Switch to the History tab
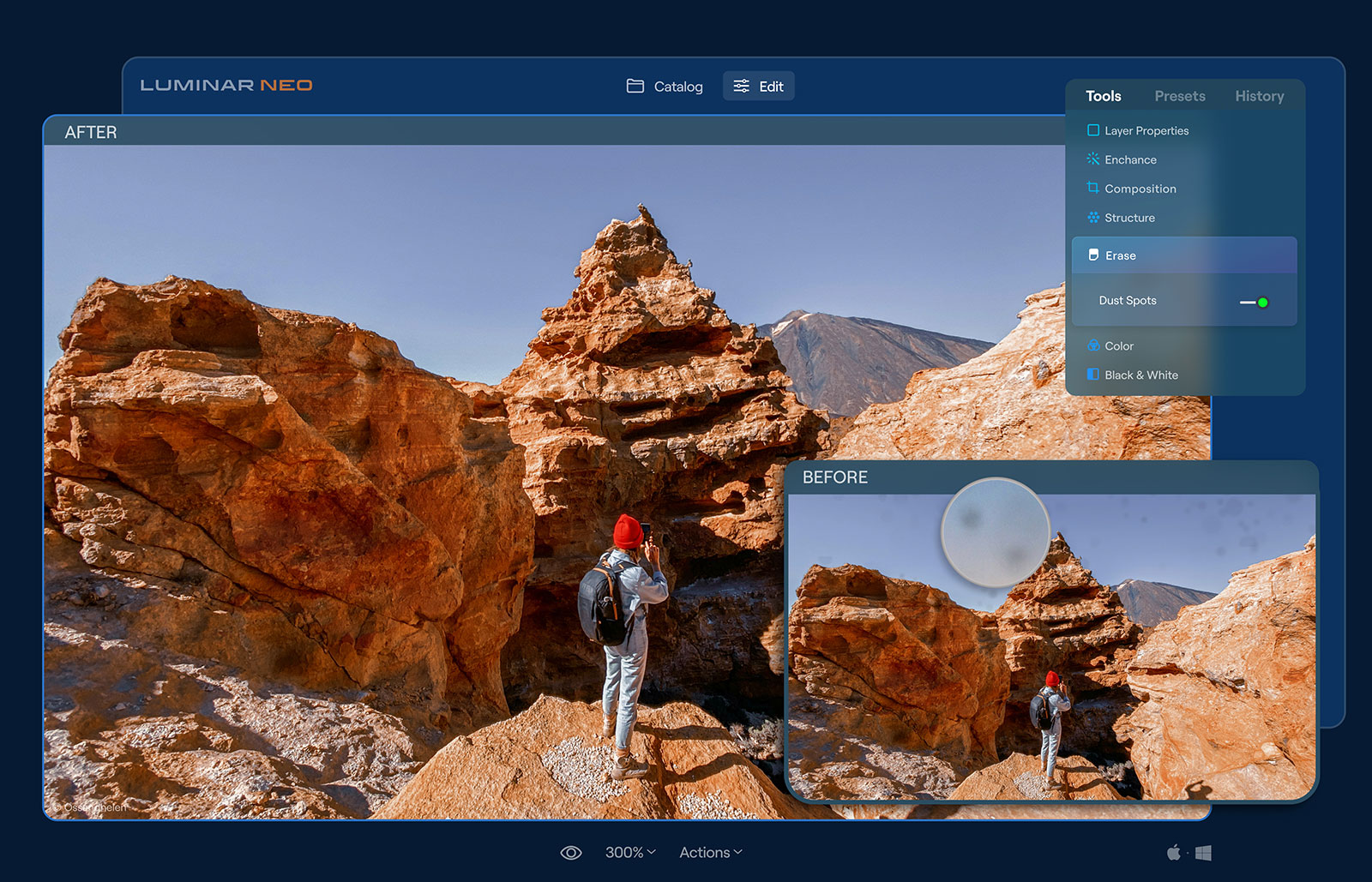 click(x=1259, y=96)
